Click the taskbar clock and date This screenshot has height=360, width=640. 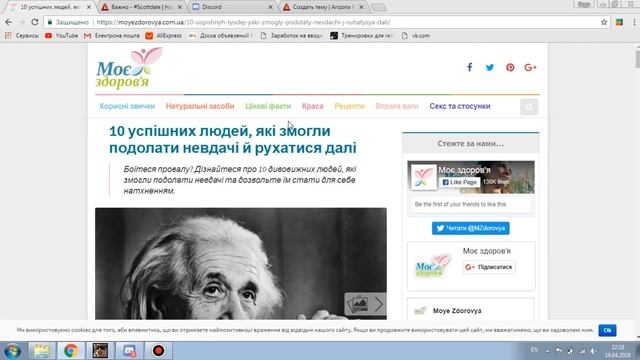coord(618,351)
